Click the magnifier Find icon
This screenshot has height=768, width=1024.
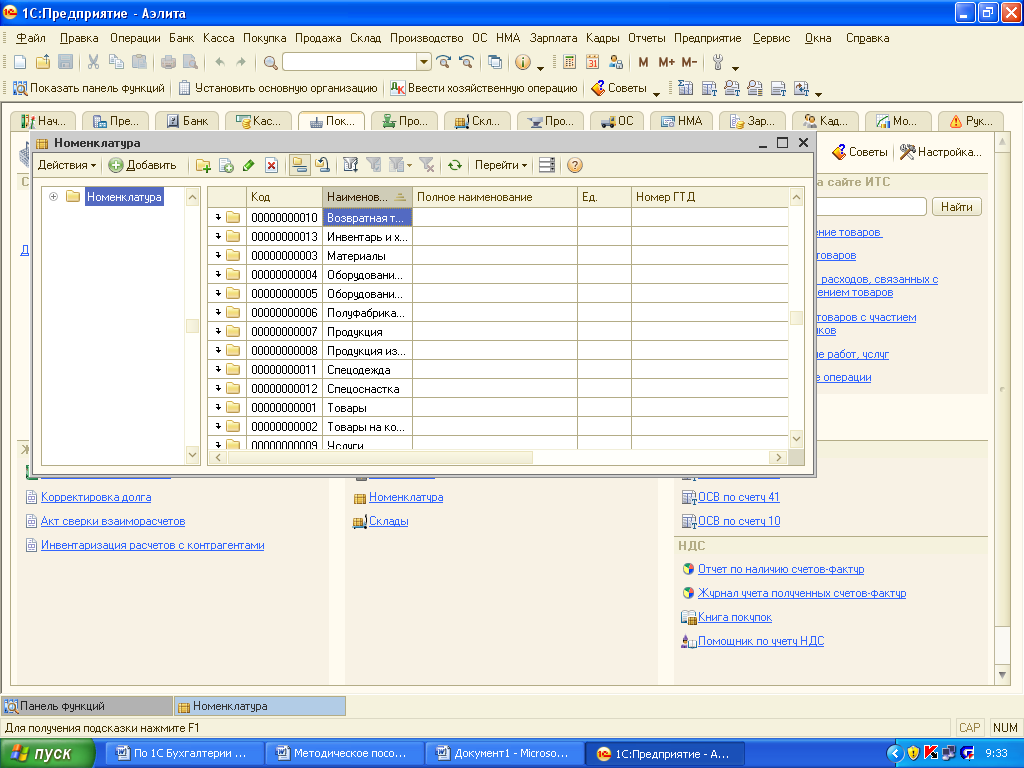270,62
